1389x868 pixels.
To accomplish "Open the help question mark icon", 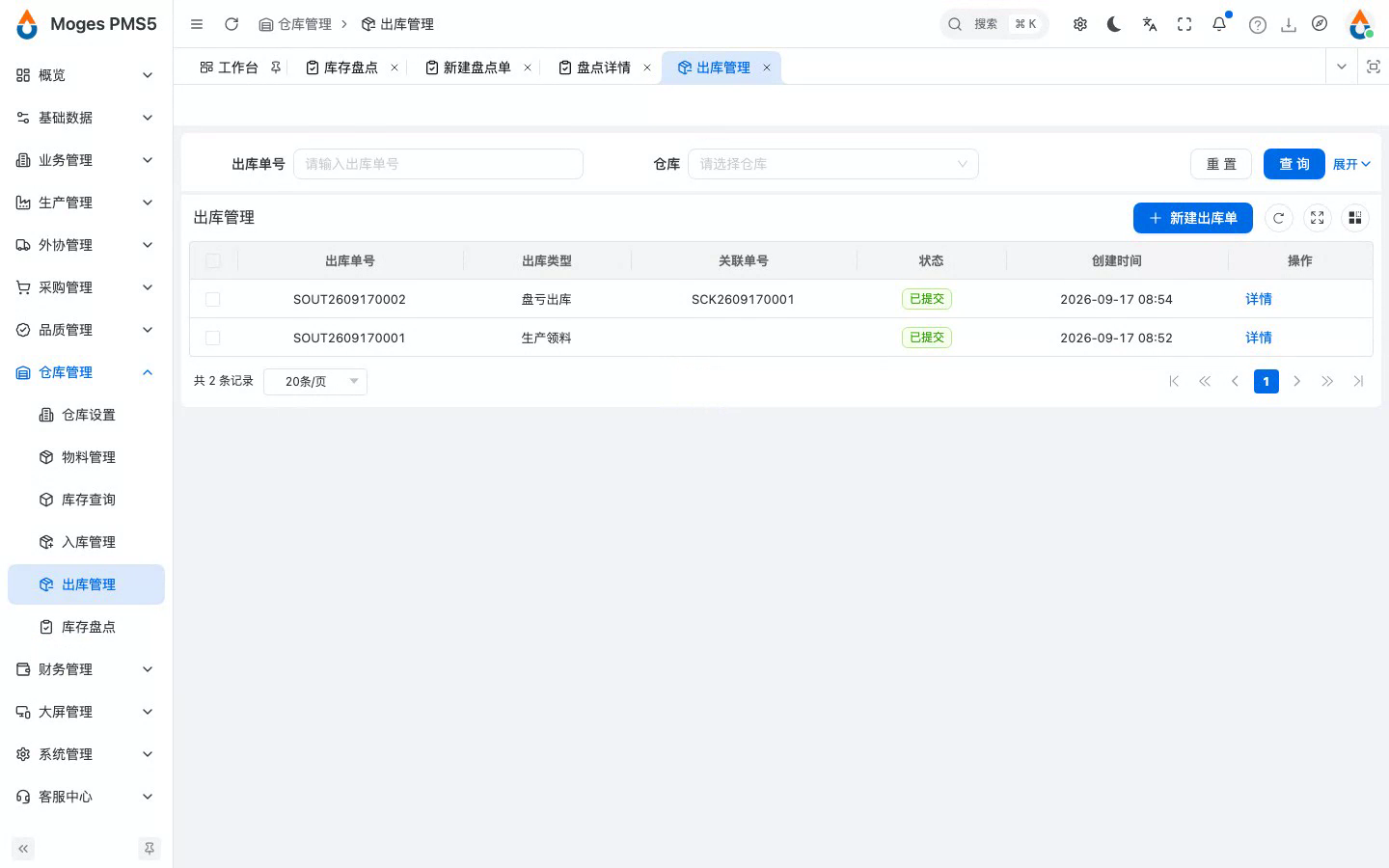I will pyautogui.click(x=1257, y=25).
